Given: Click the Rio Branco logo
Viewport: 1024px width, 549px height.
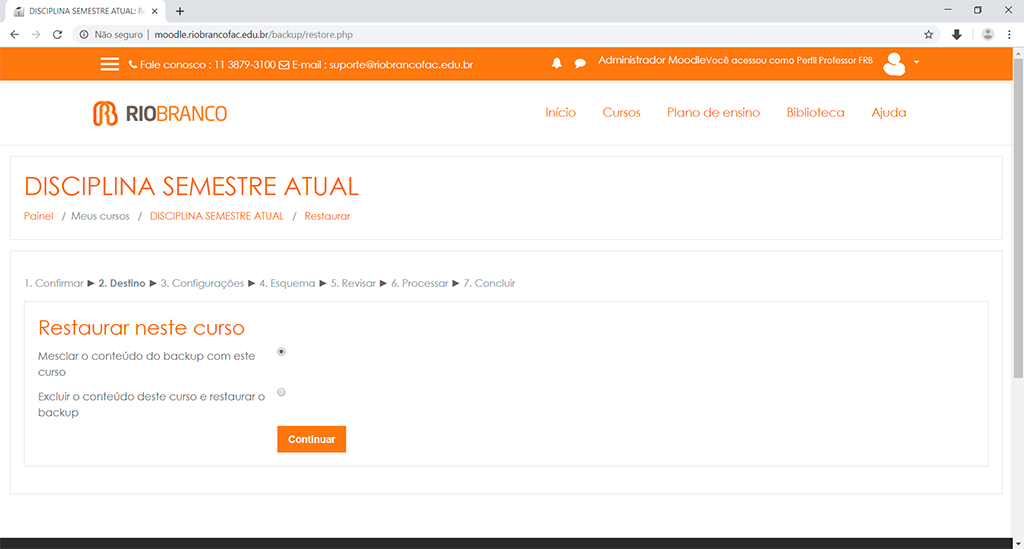Looking at the screenshot, I should click(x=160, y=114).
